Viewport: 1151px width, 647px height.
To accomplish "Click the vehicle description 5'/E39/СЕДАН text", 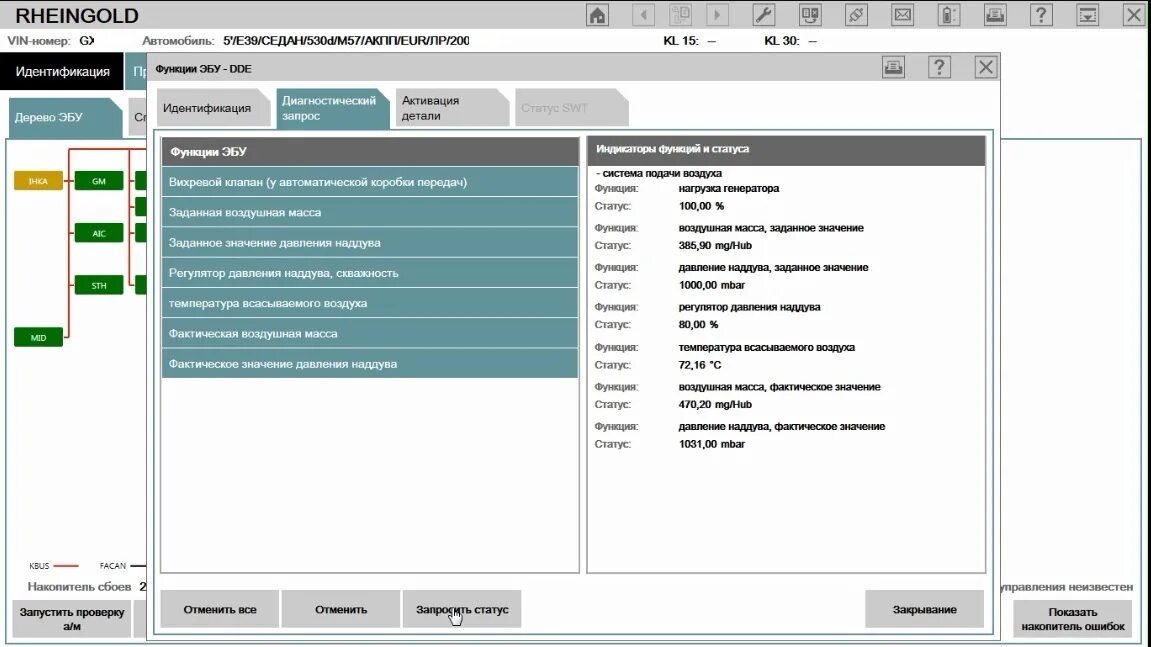I will click(x=346, y=40).
